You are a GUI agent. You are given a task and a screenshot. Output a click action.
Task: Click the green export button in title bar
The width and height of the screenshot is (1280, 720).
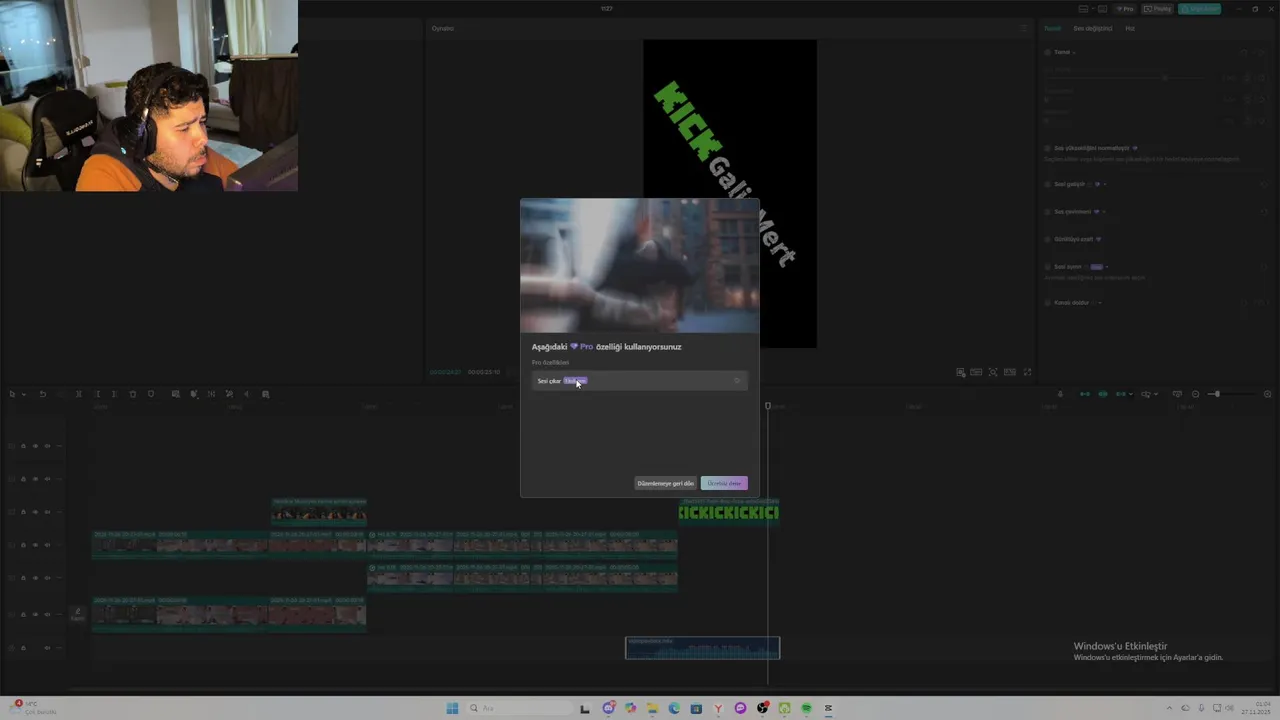[1199, 9]
